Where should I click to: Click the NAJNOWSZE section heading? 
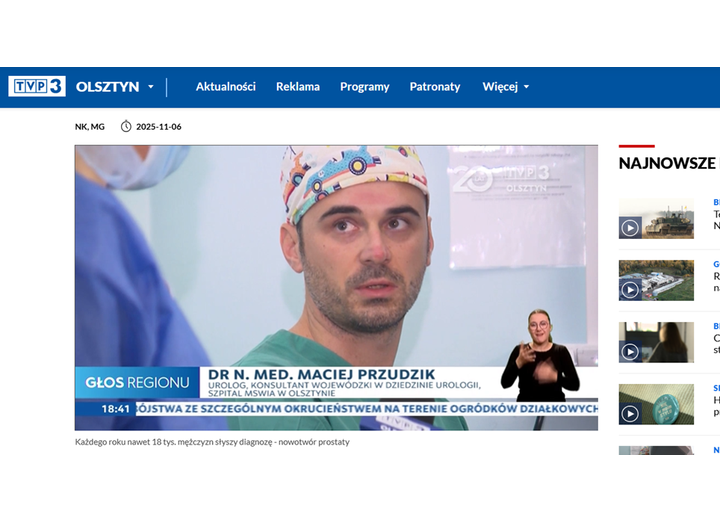[x=667, y=163]
